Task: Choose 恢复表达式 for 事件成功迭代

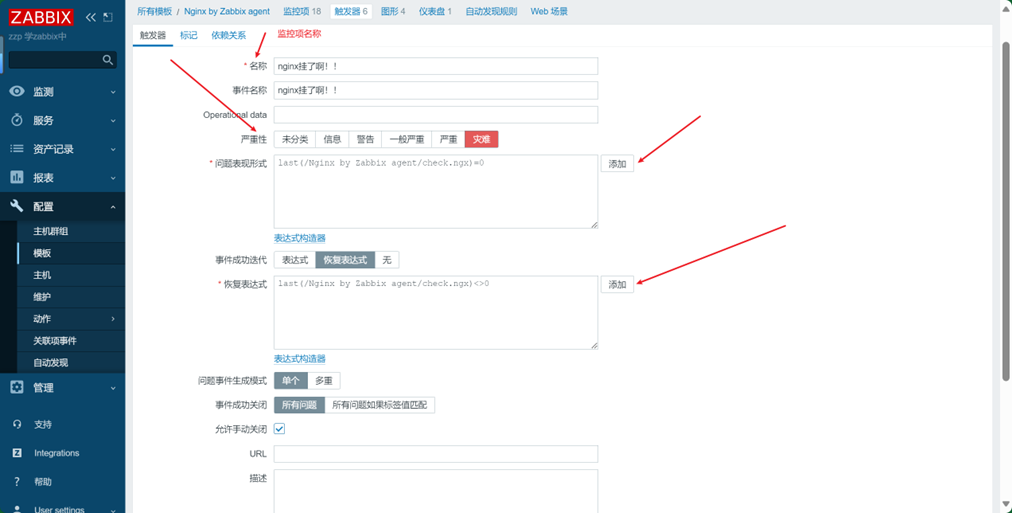Action: 345,260
